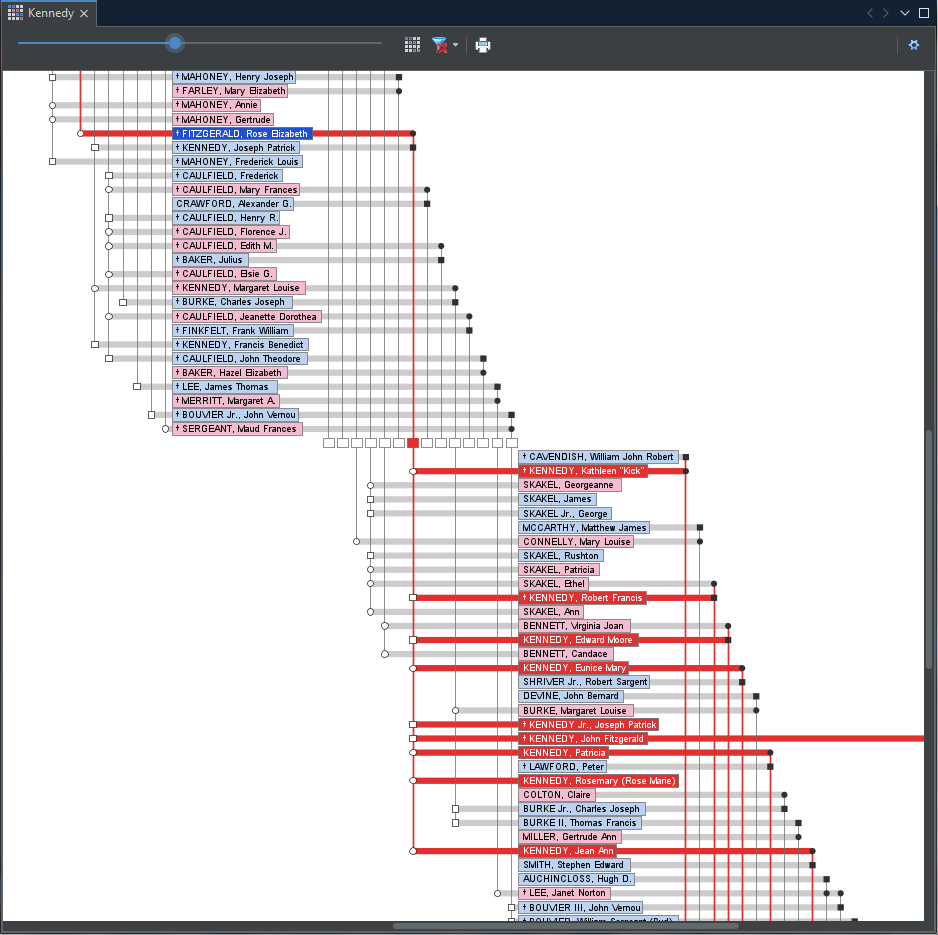
Task: Select BENNETT, Virginia Joan
Action: [573, 626]
